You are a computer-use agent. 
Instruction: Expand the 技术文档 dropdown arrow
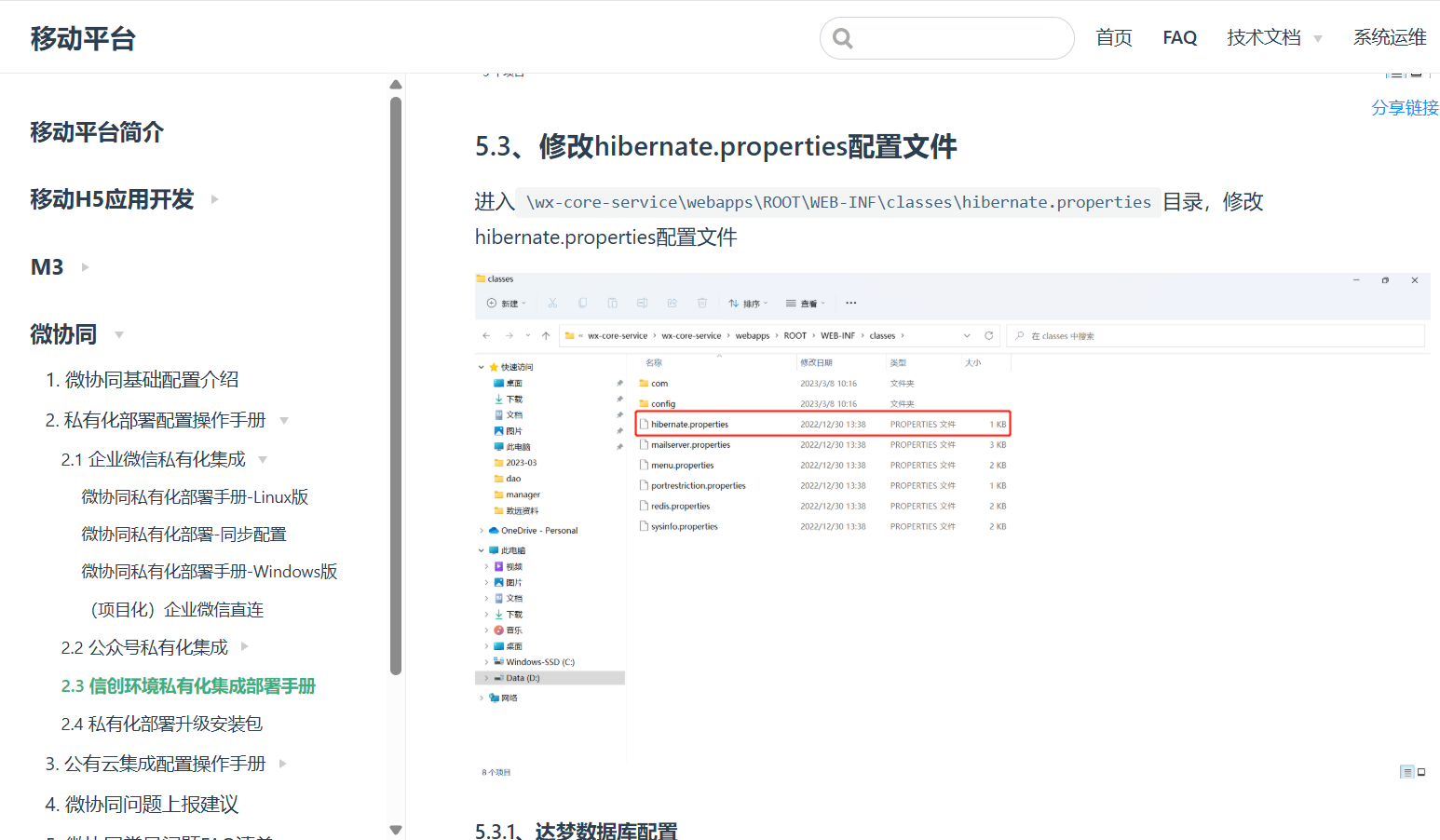click(x=1317, y=38)
